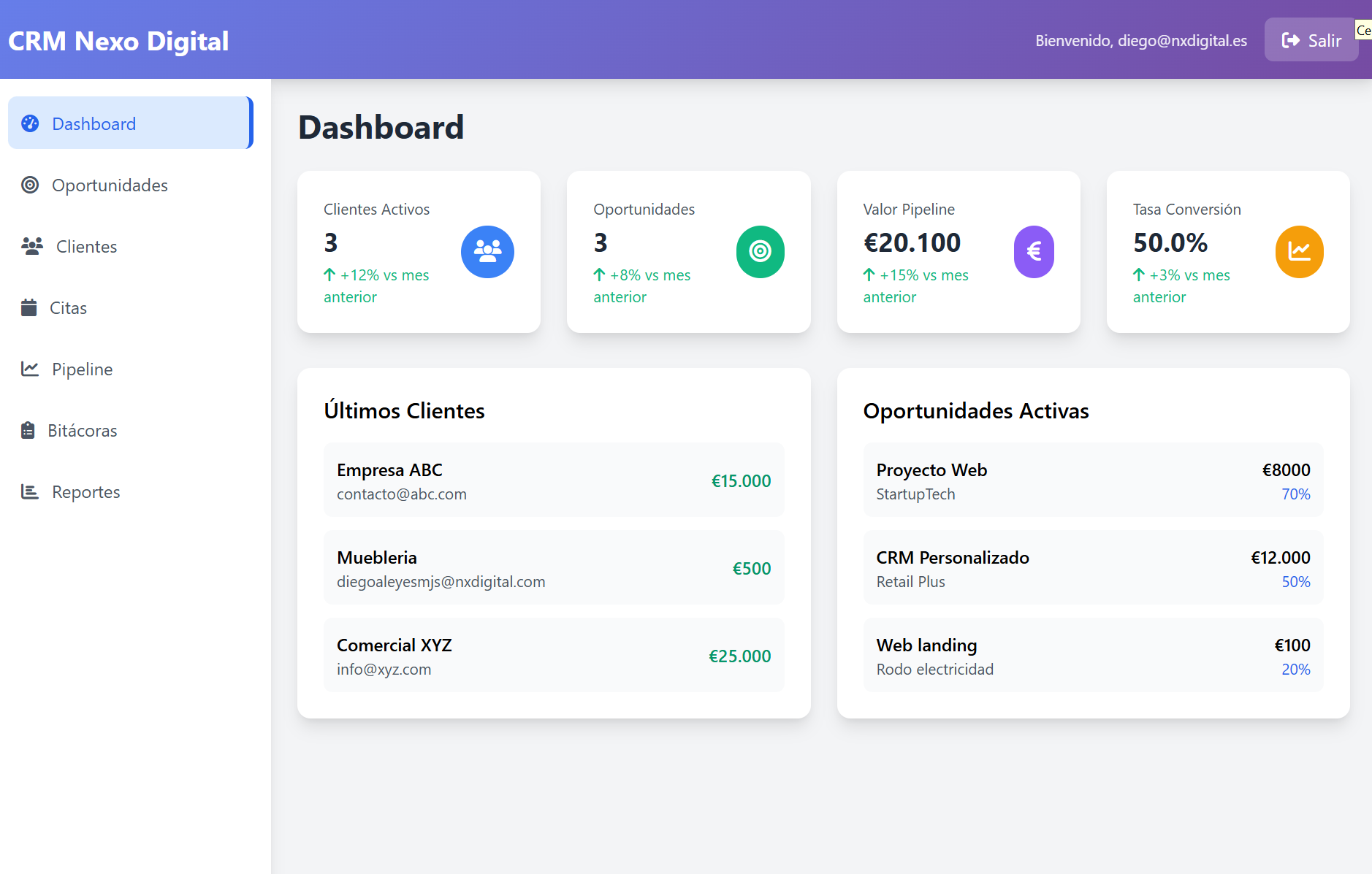Click the 50% progress value of CRM Personalizado

click(x=1297, y=582)
